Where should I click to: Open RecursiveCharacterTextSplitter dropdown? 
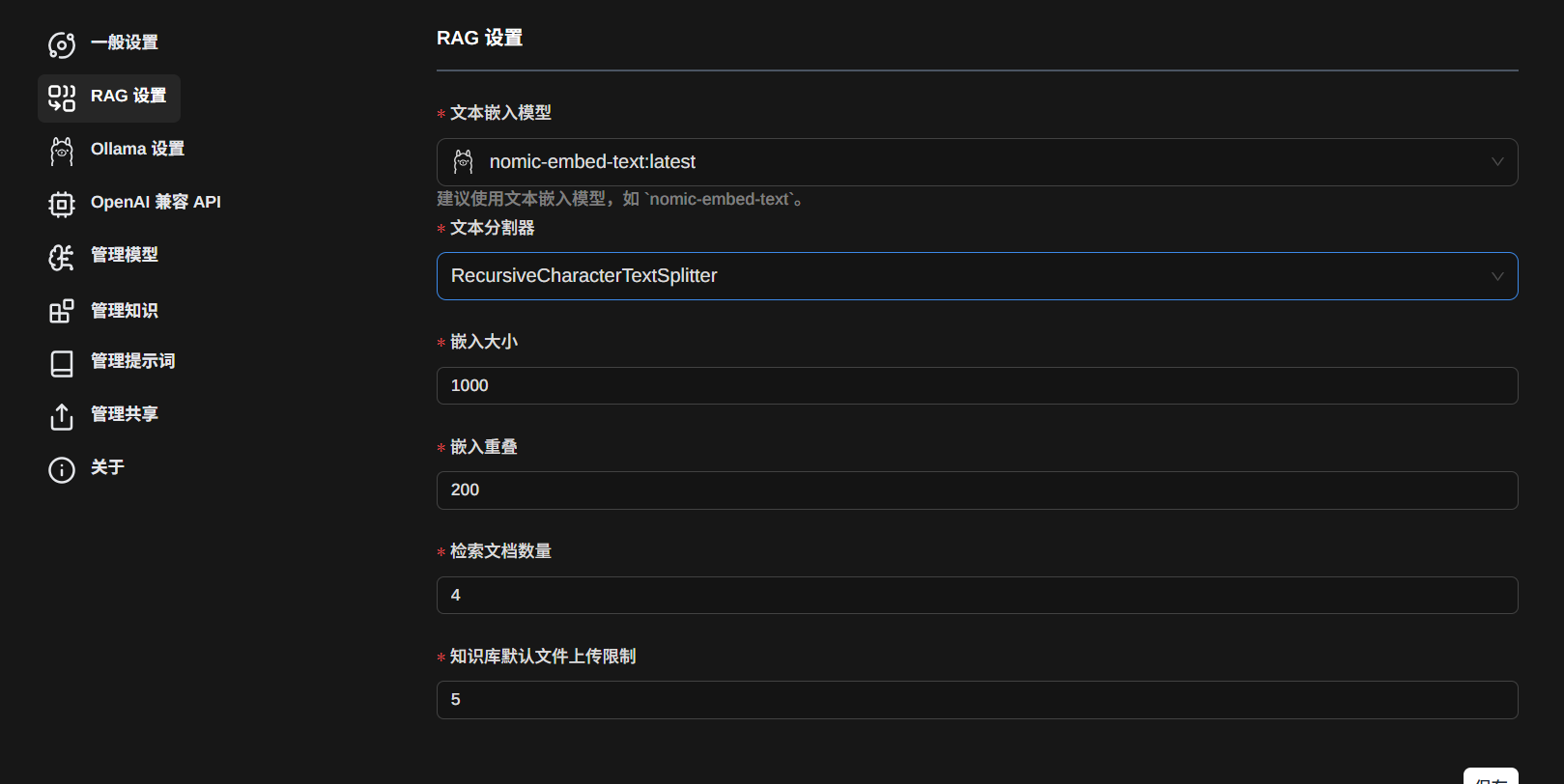(977, 276)
